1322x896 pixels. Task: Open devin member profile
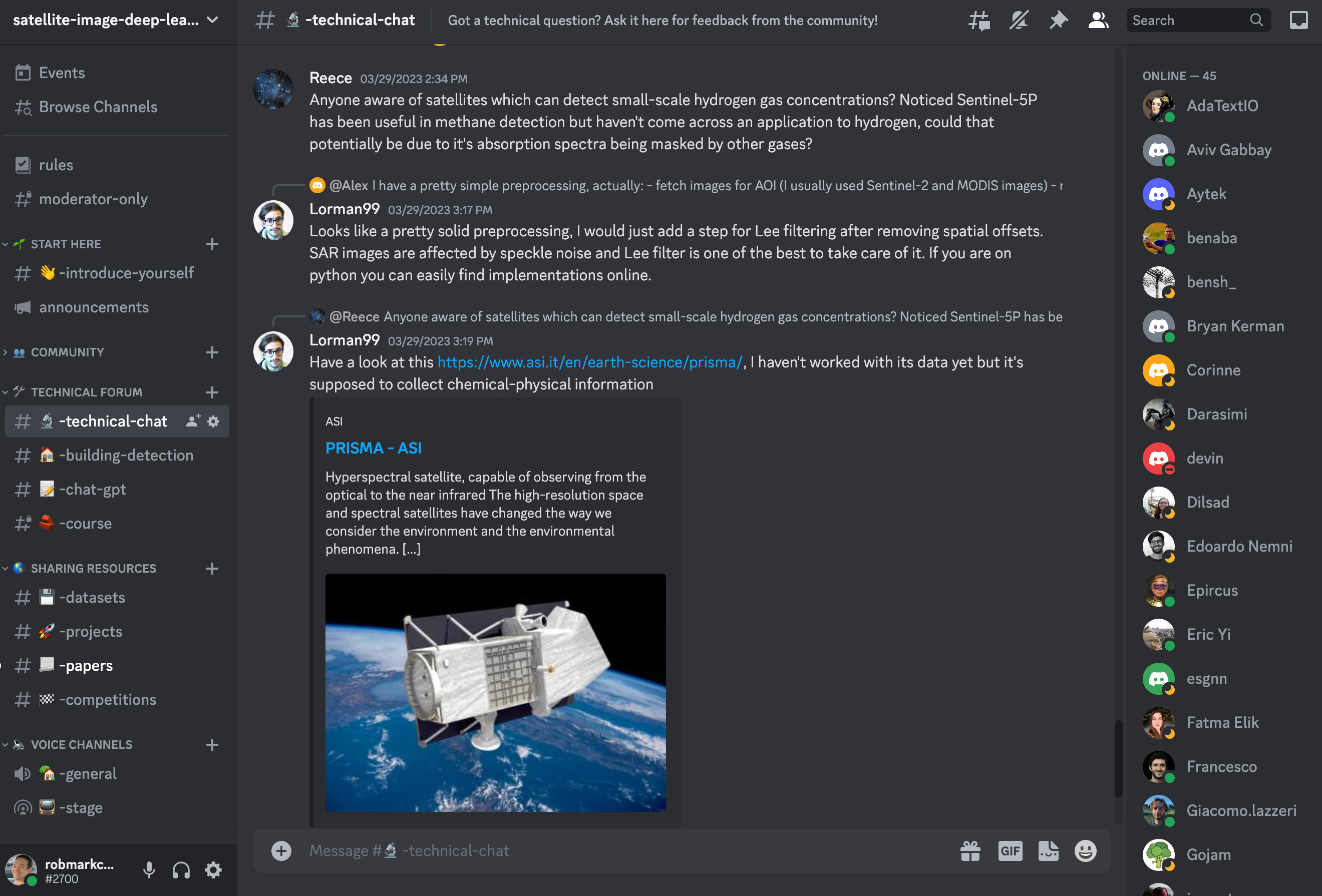pyautogui.click(x=1223, y=458)
